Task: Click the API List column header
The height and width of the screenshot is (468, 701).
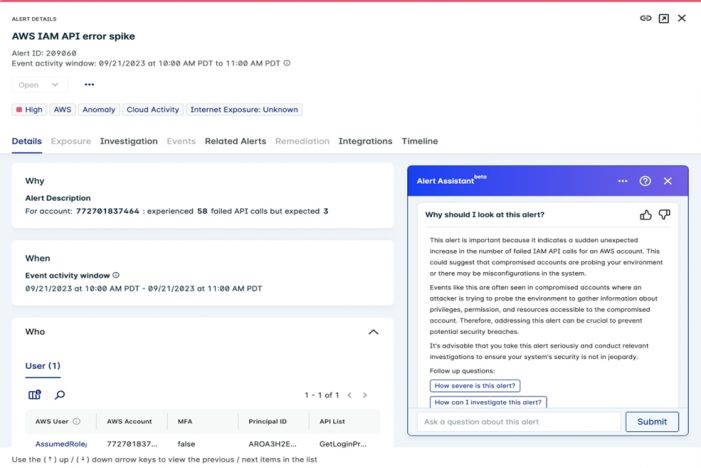Action: point(332,422)
